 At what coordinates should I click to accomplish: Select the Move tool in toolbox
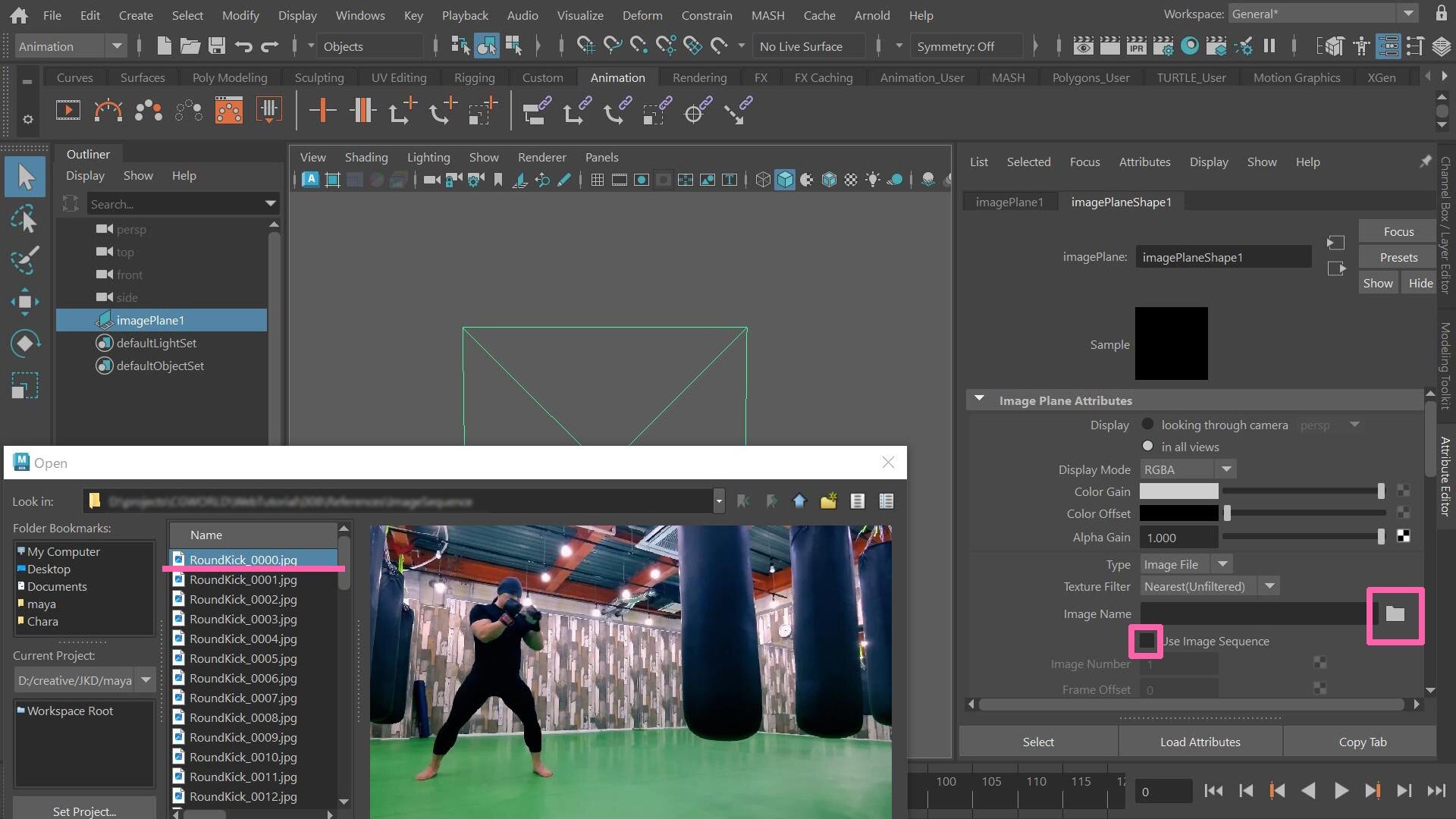point(25,302)
